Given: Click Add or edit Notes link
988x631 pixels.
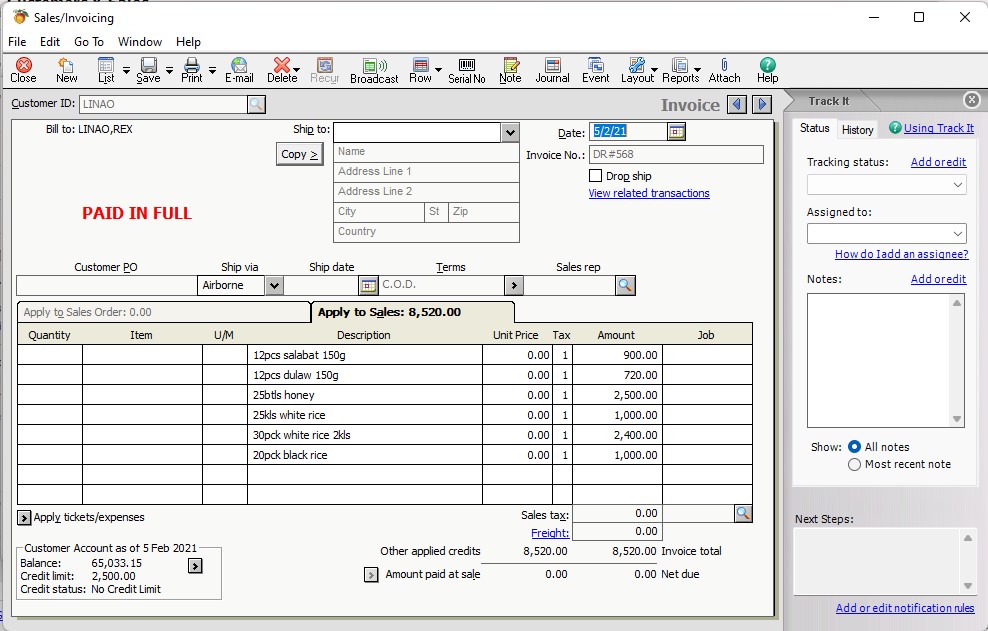Looking at the screenshot, I should (x=938, y=279).
